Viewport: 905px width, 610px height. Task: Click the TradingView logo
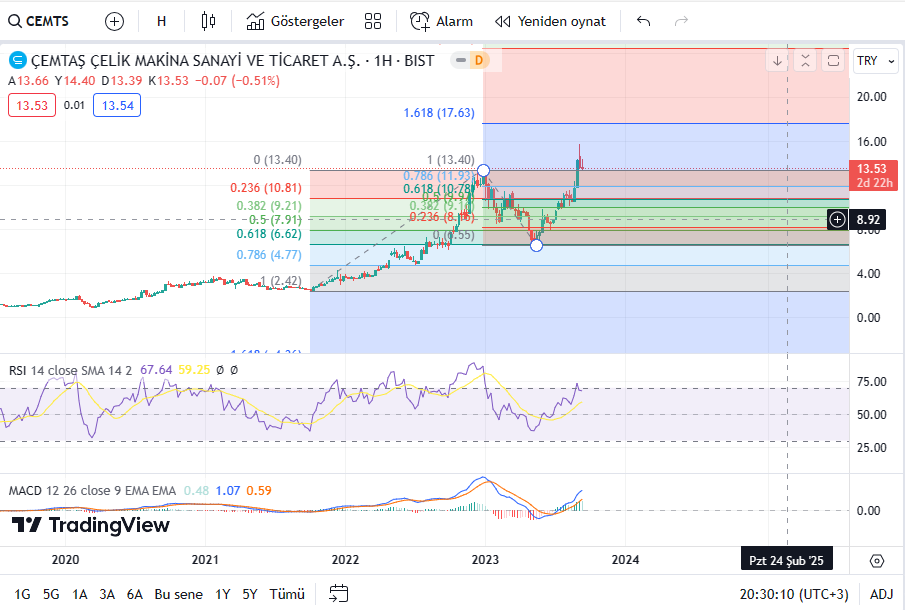click(x=91, y=525)
